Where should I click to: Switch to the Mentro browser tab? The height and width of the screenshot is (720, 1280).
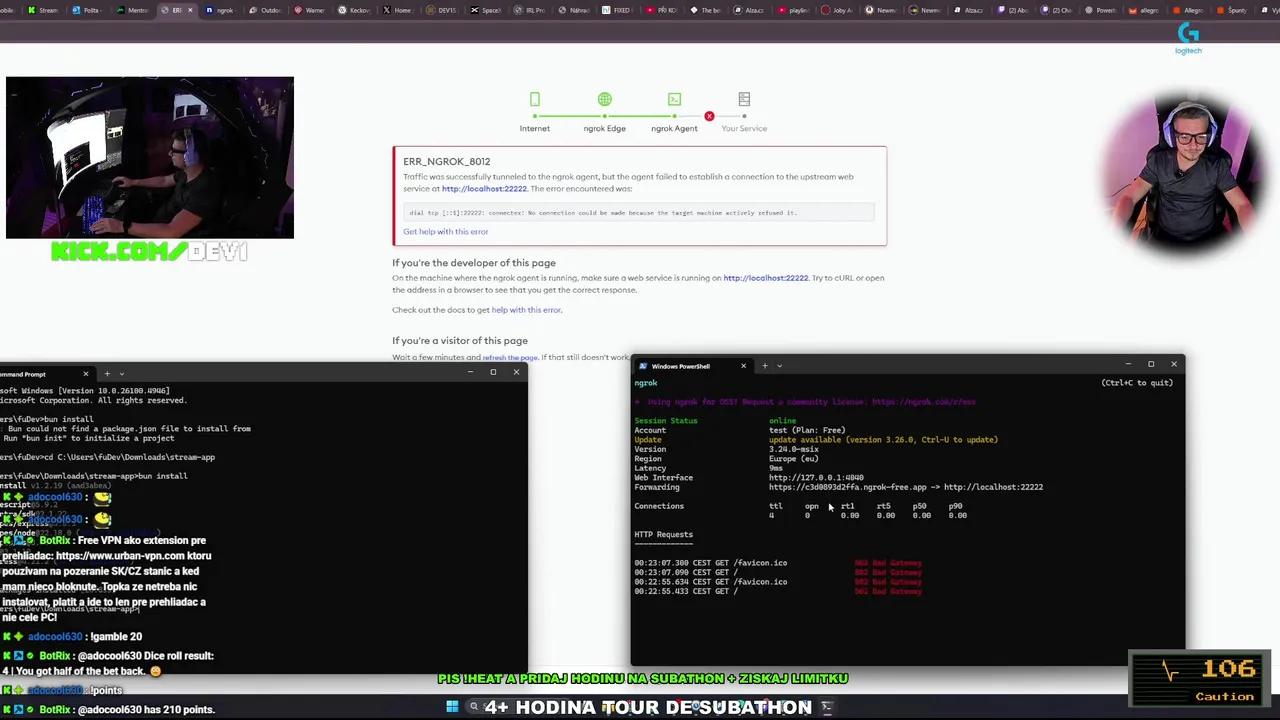(x=132, y=10)
